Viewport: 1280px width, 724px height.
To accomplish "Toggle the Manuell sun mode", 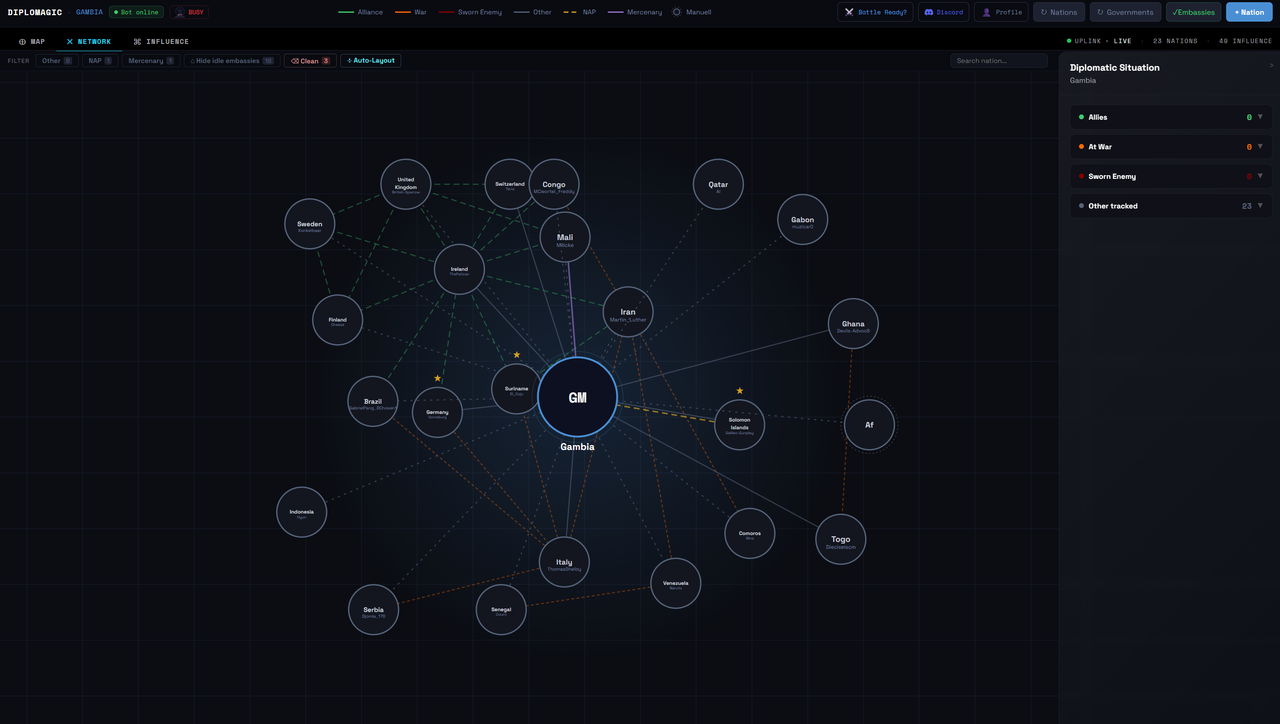I will click(692, 12).
